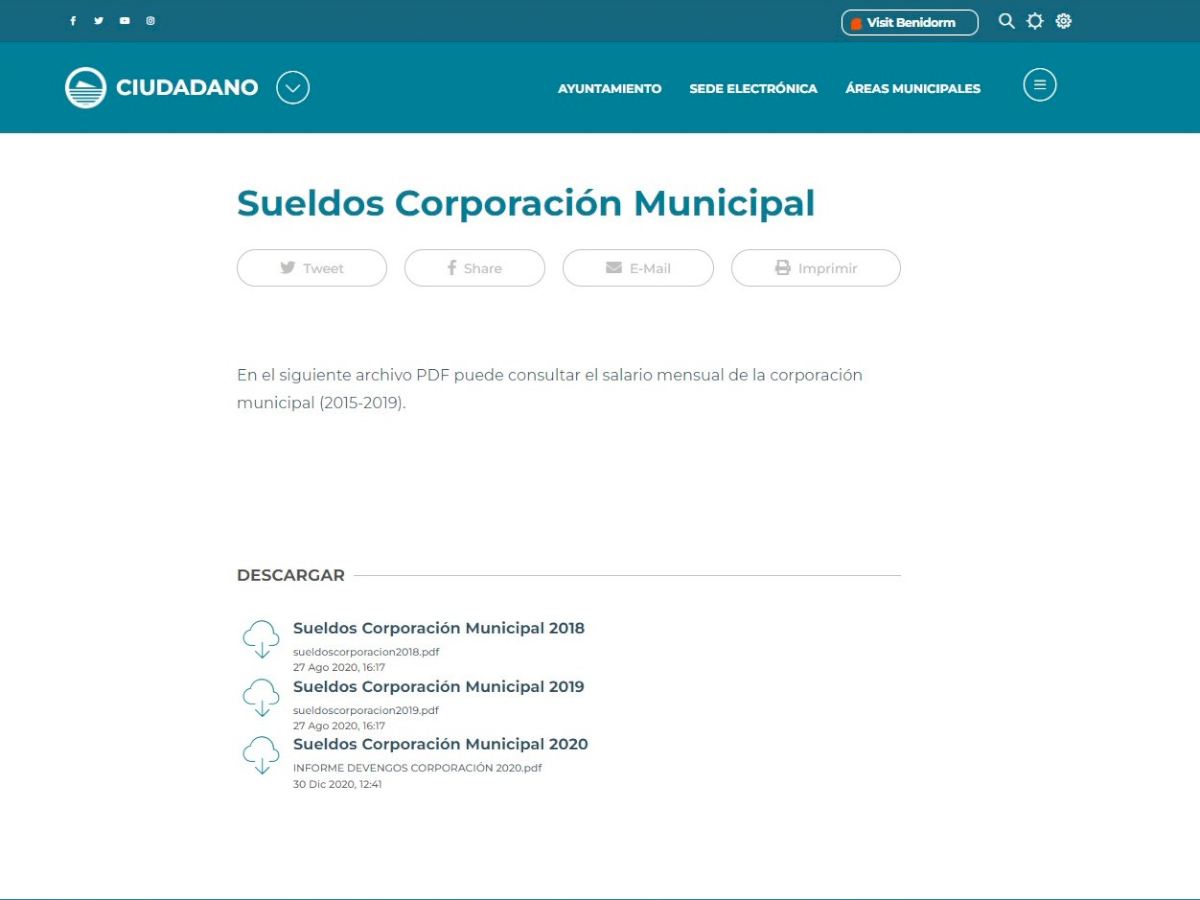Image resolution: width=1200 pixels, height=900 pixels.
Task: Click the Visit Benidorm button
Action: pos(909,22)
